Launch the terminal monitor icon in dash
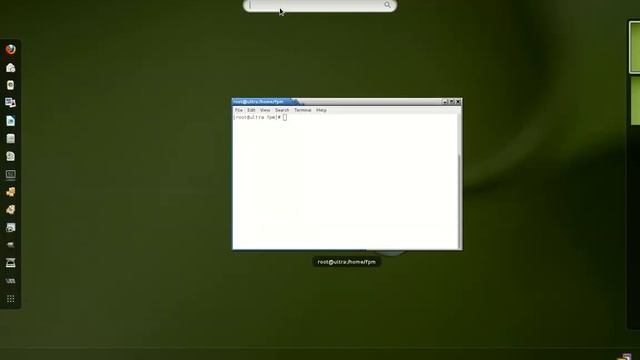640x360 pixels. 11,174
